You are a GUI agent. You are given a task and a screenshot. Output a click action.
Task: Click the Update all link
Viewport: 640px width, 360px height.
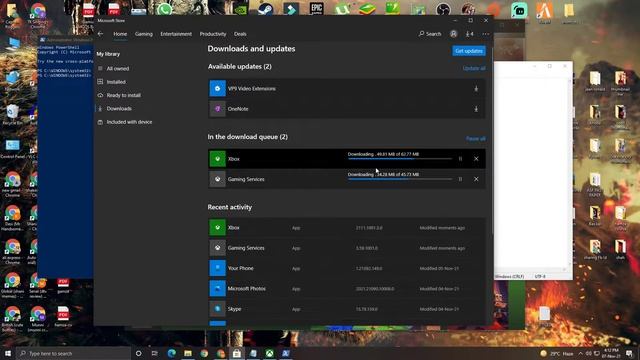pyautogui.click(x=474, y=68)
